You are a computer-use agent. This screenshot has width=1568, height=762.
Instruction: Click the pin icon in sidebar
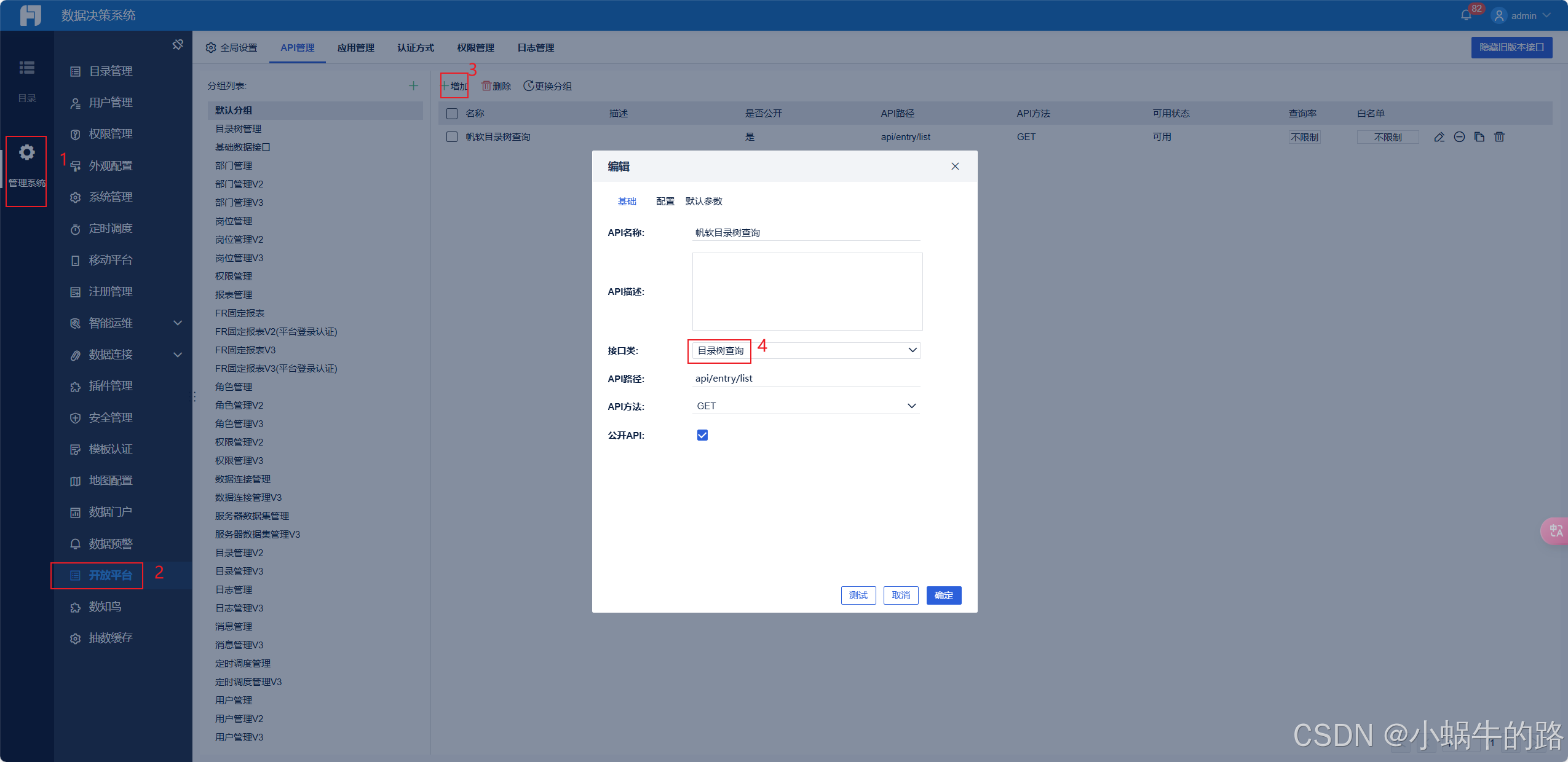pyautogui.click(x=178, y=45)
